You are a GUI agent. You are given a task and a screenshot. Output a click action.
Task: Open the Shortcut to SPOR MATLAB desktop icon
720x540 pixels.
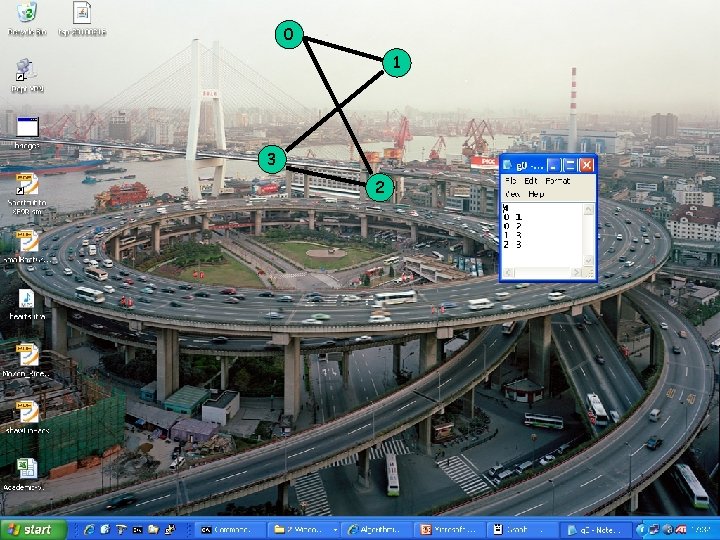tap(28, 184)
